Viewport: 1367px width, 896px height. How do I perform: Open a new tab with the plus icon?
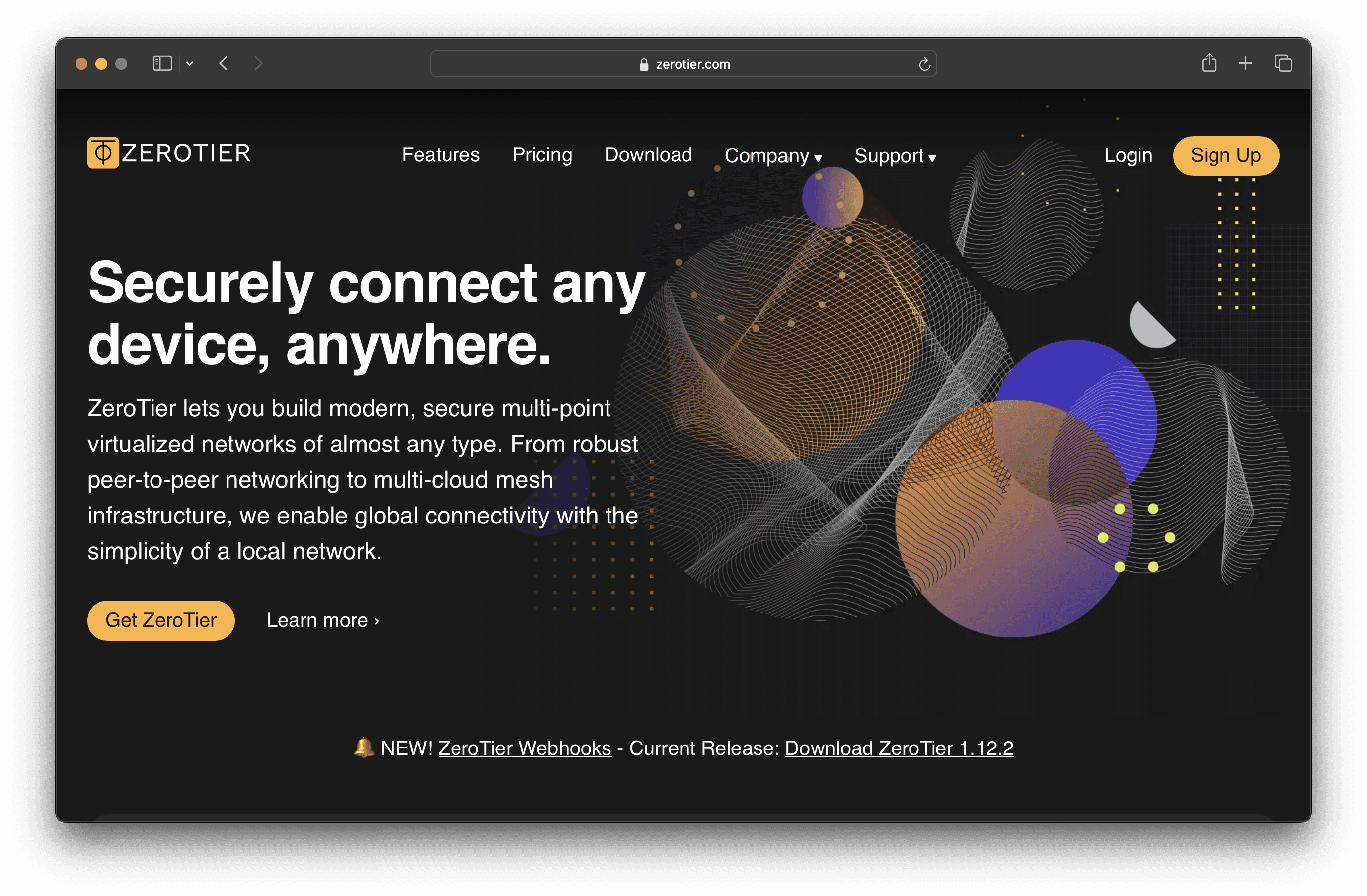(1245, 63)
